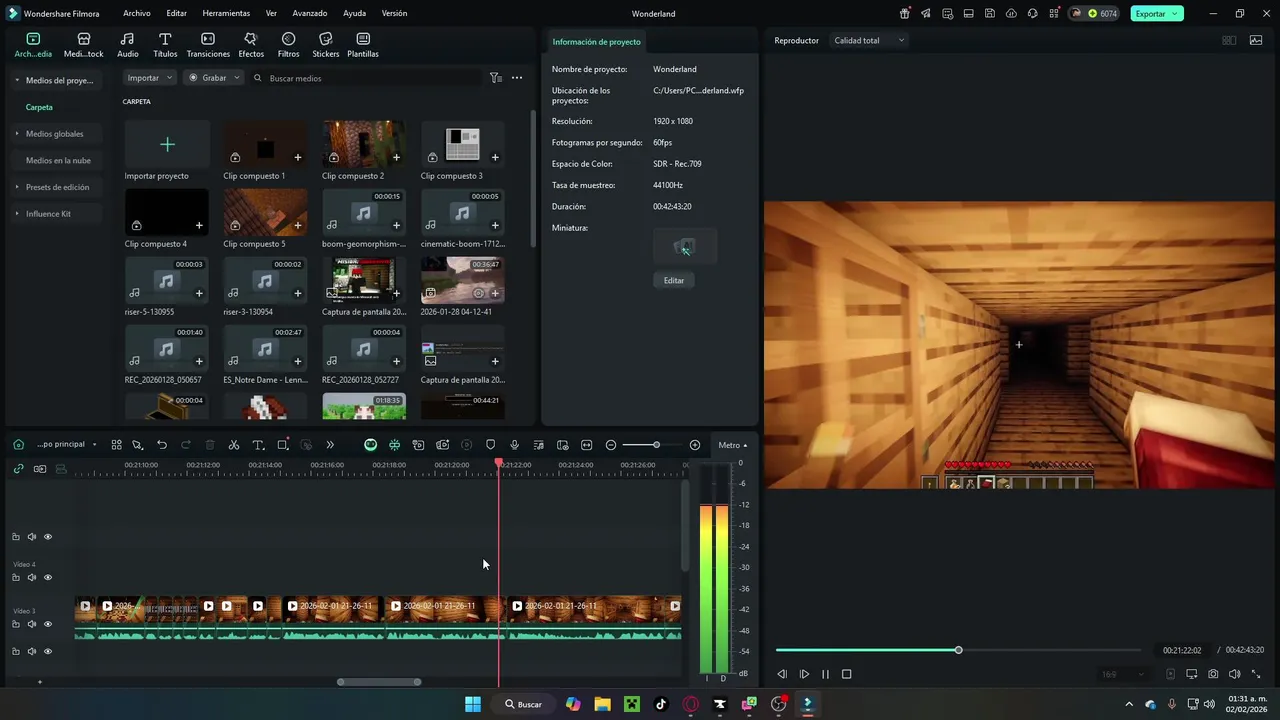This screenshot has width=1280, height=720.
Task: Click the Información de proyecto tab
Action: [596, 42]
